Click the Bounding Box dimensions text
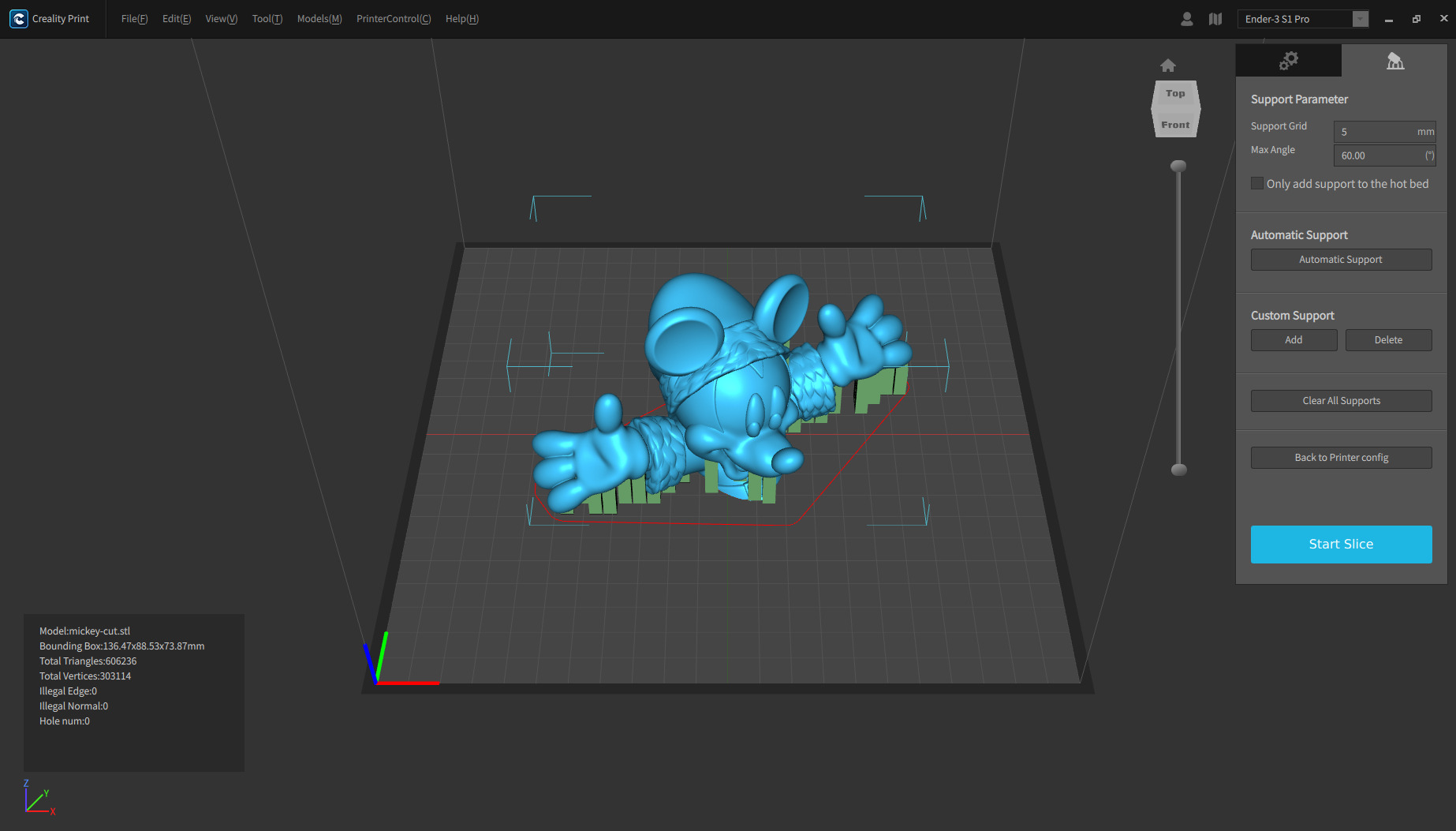The image size is (1456, 831). [121, 646]
